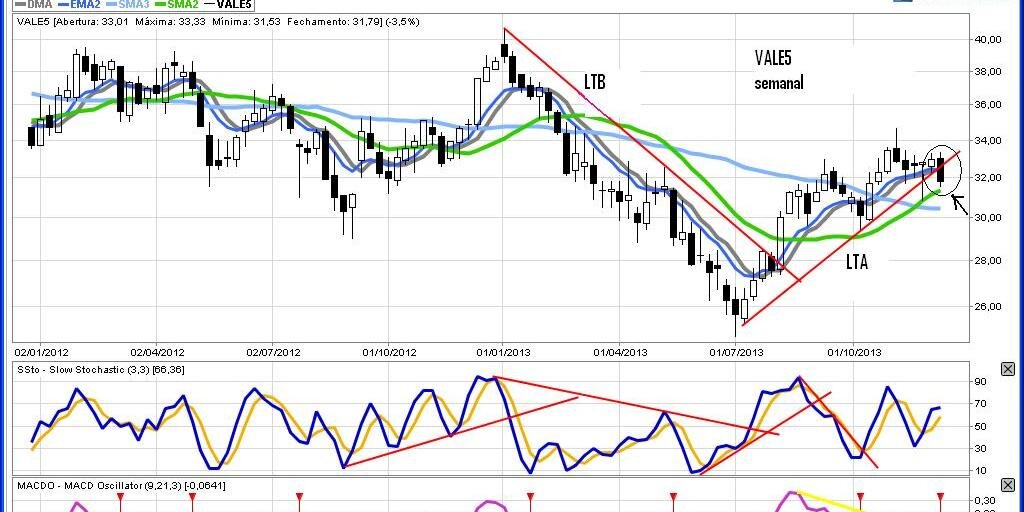Click the semanal annotation text
The width and height of the screenshot is (1024, 512).
(x=779, y=84)
